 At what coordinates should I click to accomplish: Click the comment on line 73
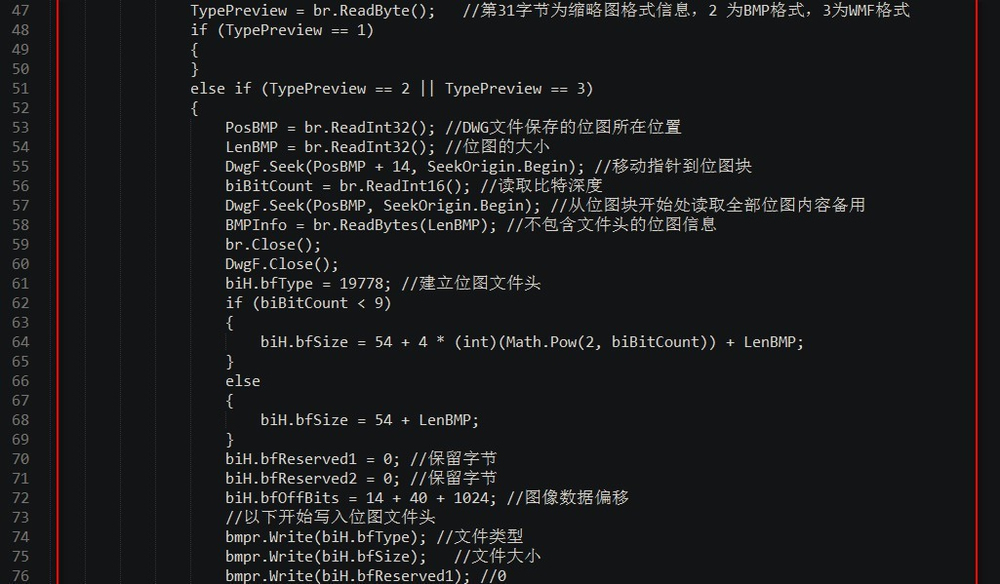pyautogui.click(x=330, y=517)
